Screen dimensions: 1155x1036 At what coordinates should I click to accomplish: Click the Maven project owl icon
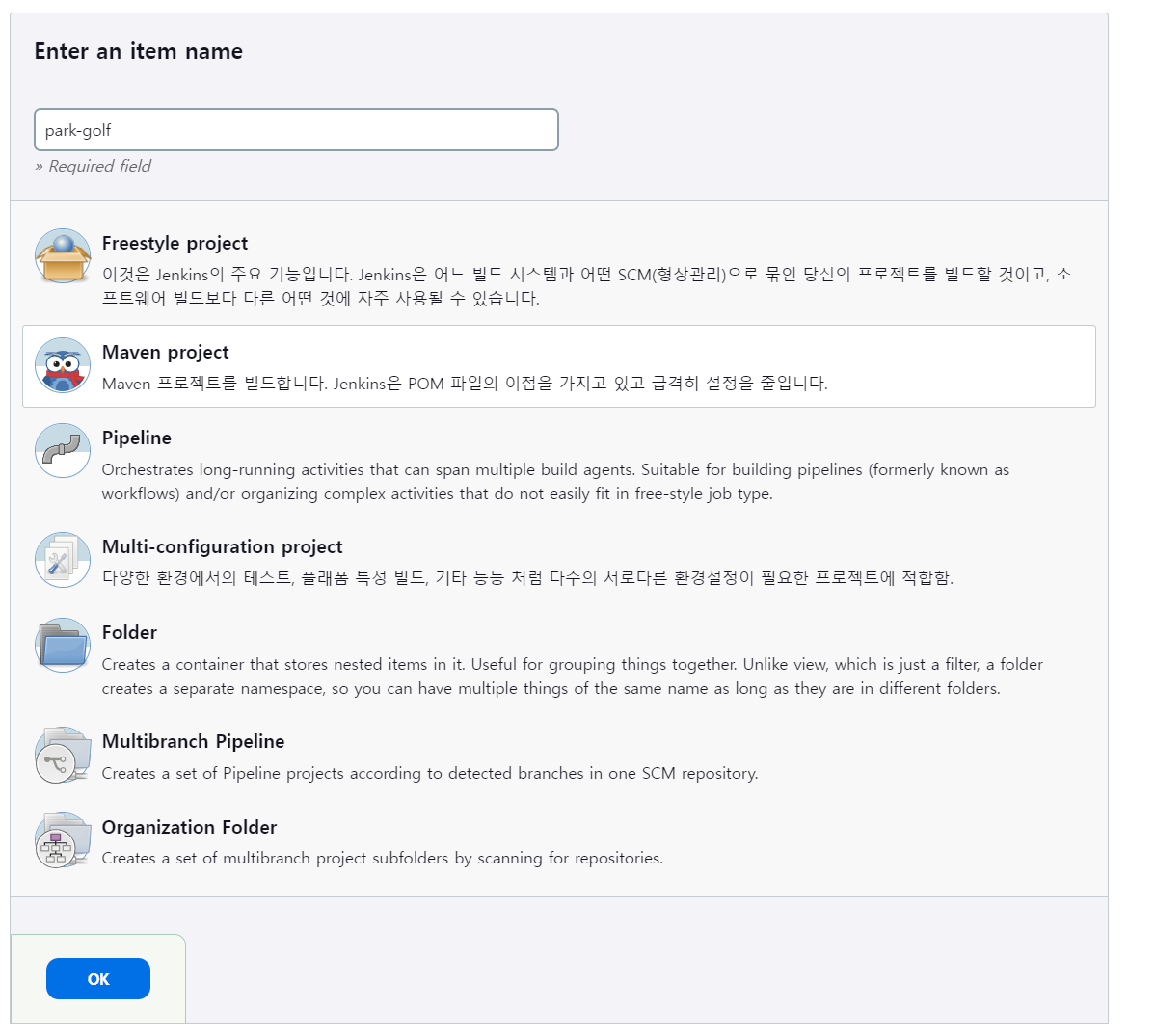63,365
